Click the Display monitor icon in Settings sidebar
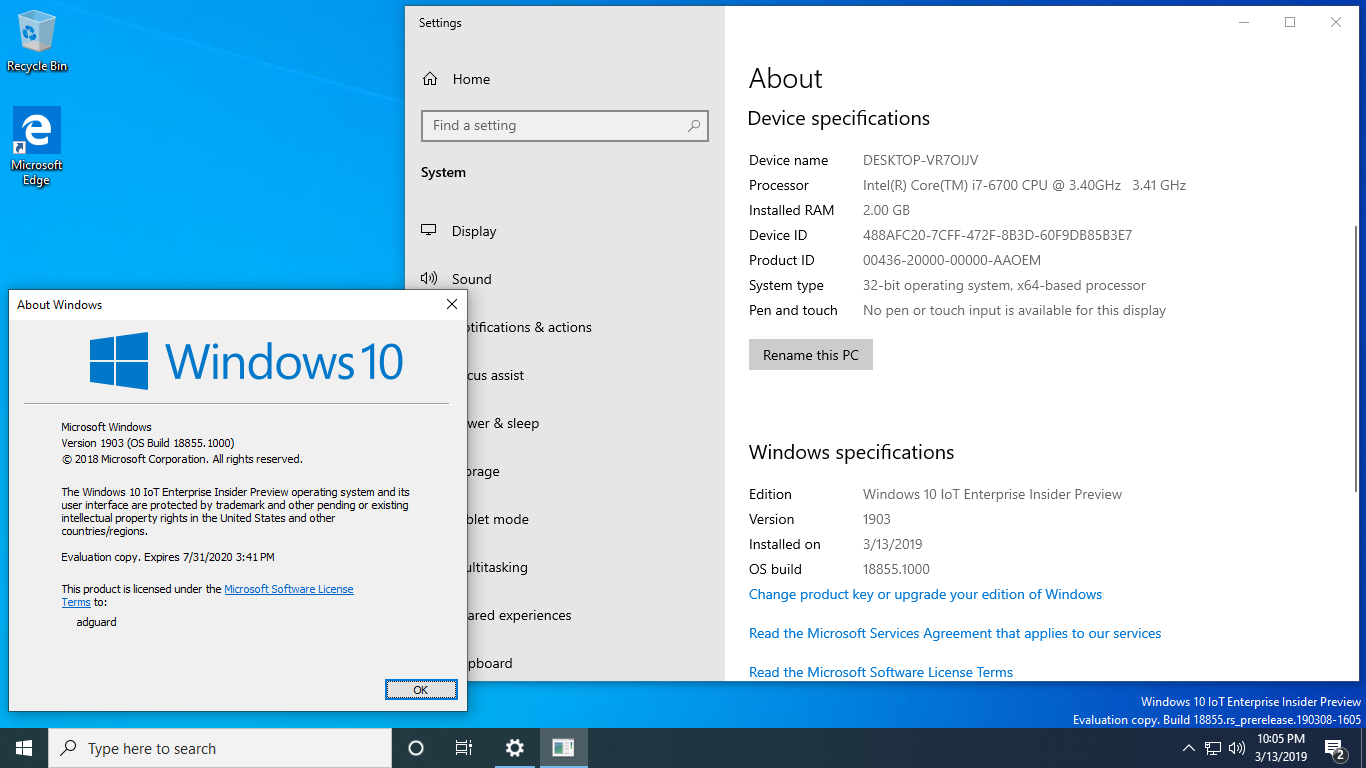Screen dimensions: 1366x768 (429, 231)
